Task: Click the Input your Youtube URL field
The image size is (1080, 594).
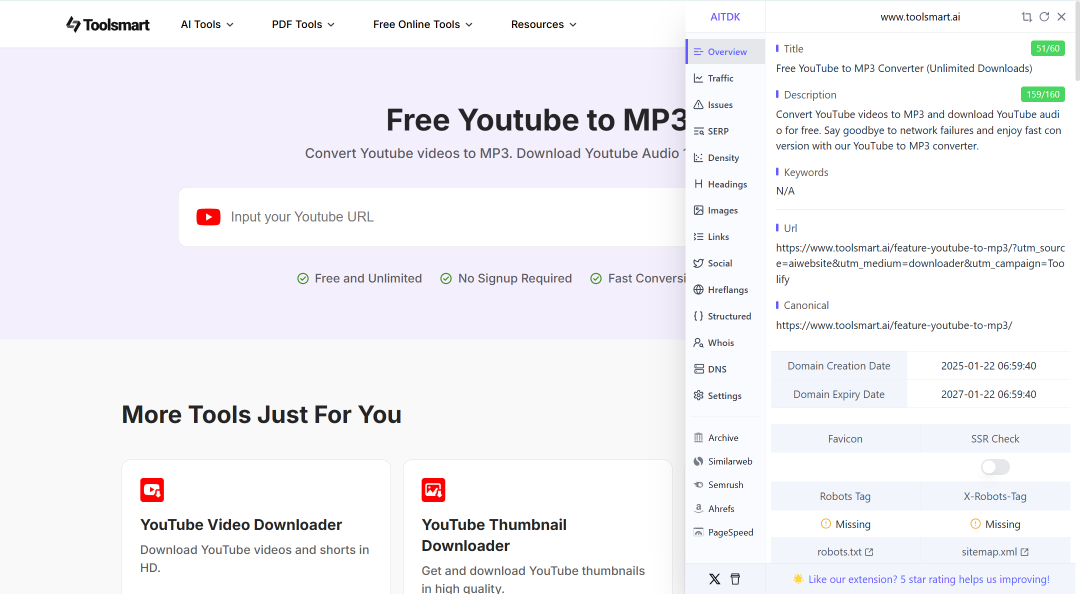Action: tap(455, 217)
